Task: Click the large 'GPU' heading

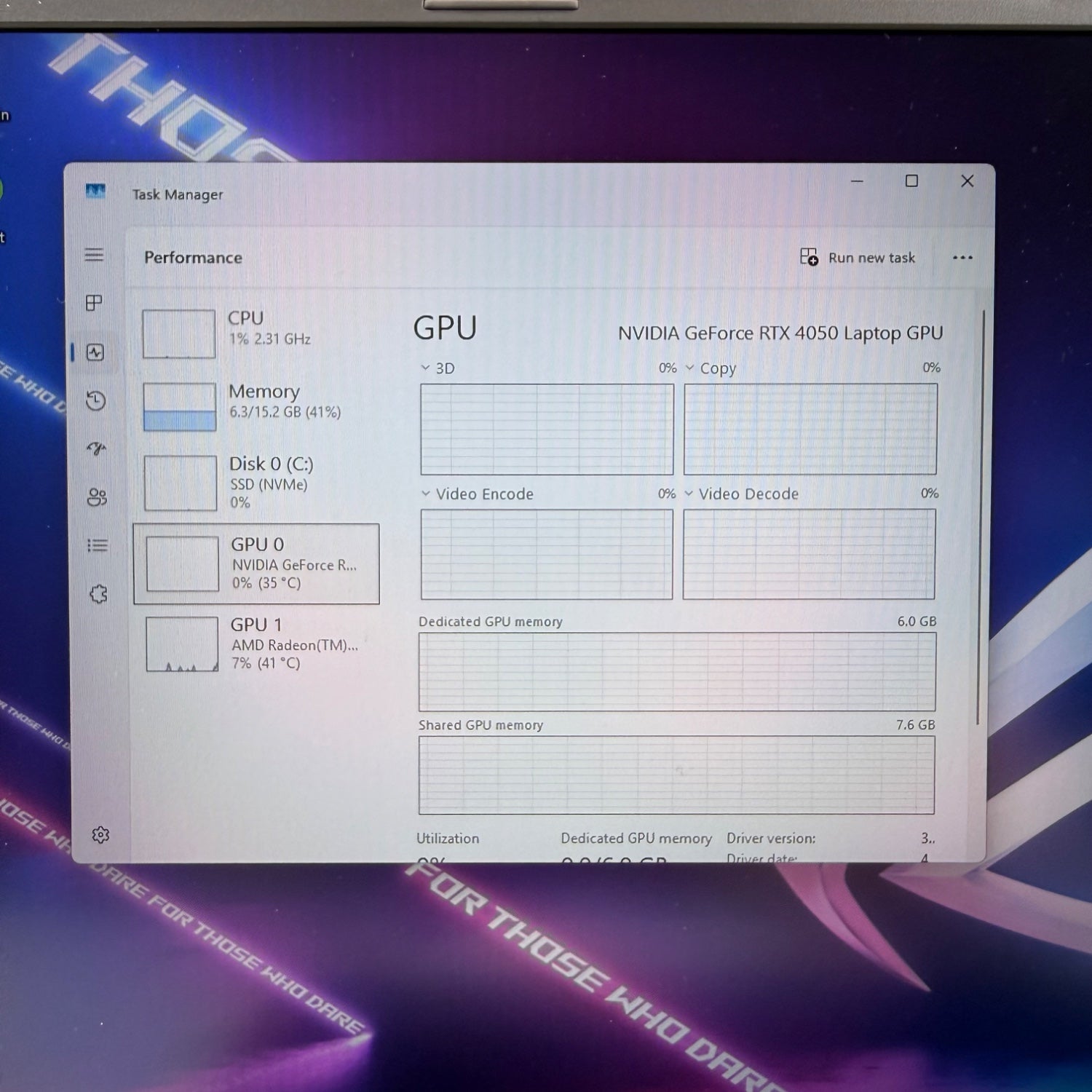Action: coord(445,328)
